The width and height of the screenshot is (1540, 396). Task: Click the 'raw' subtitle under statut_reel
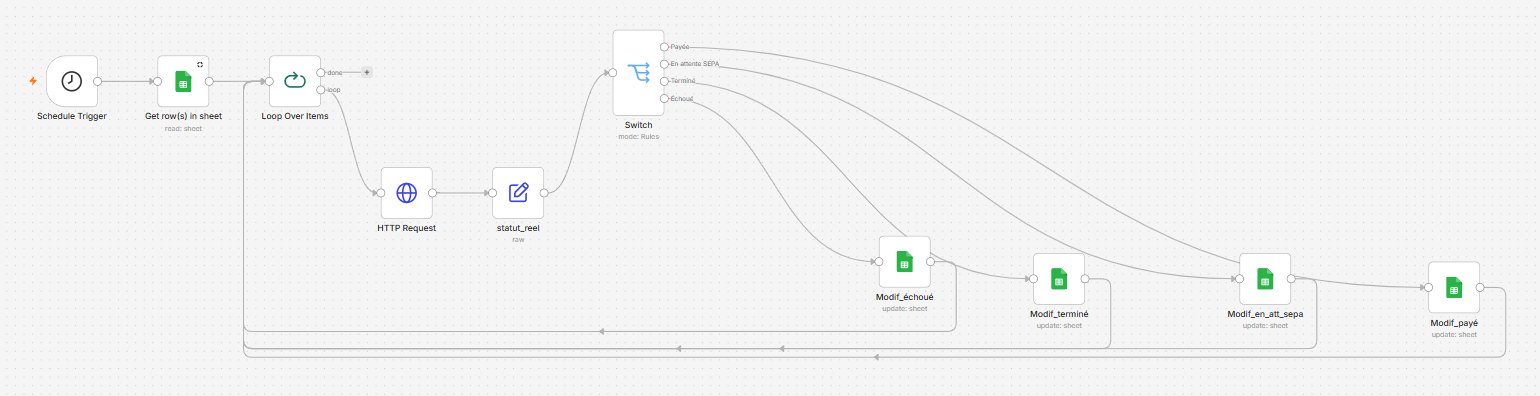point(518,239)
